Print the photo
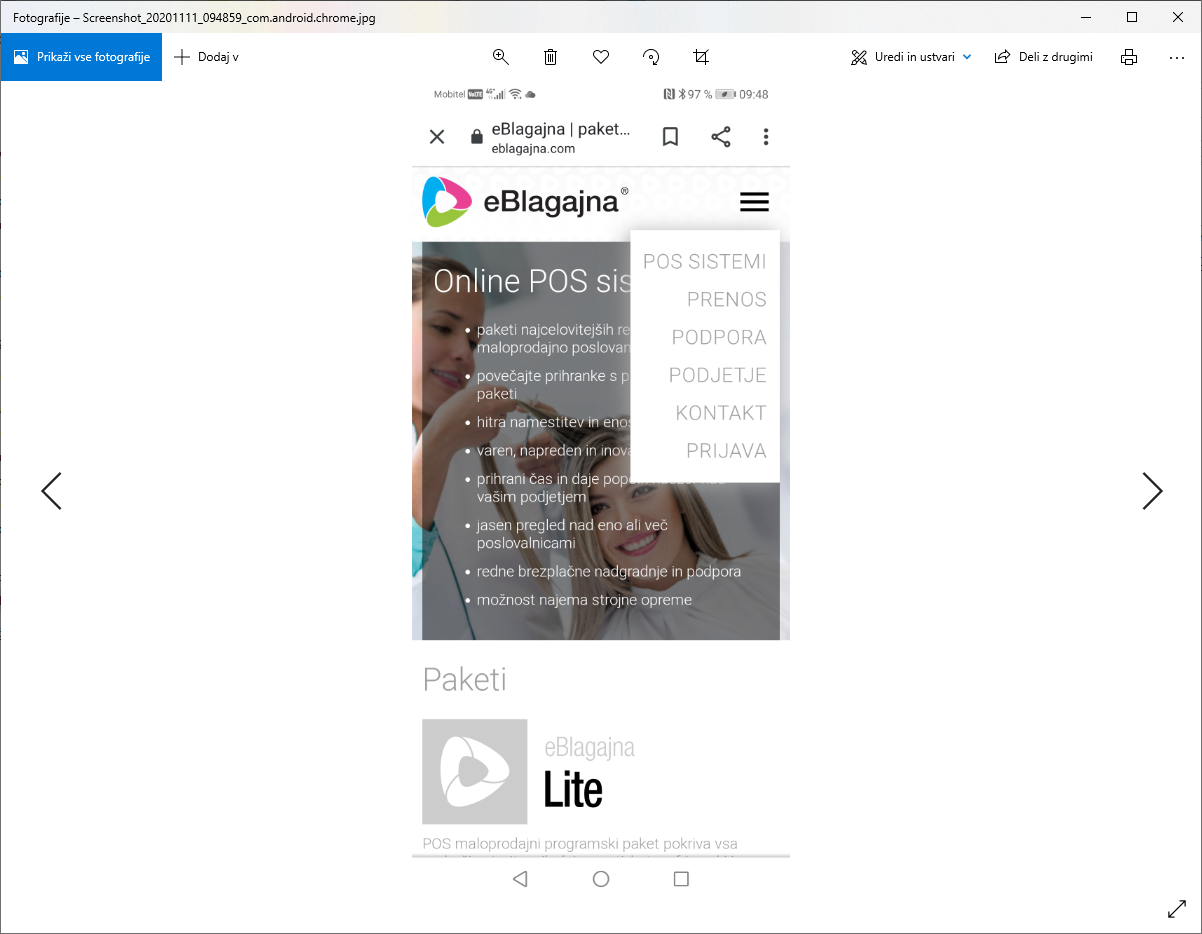 (x=1129, y=57)
